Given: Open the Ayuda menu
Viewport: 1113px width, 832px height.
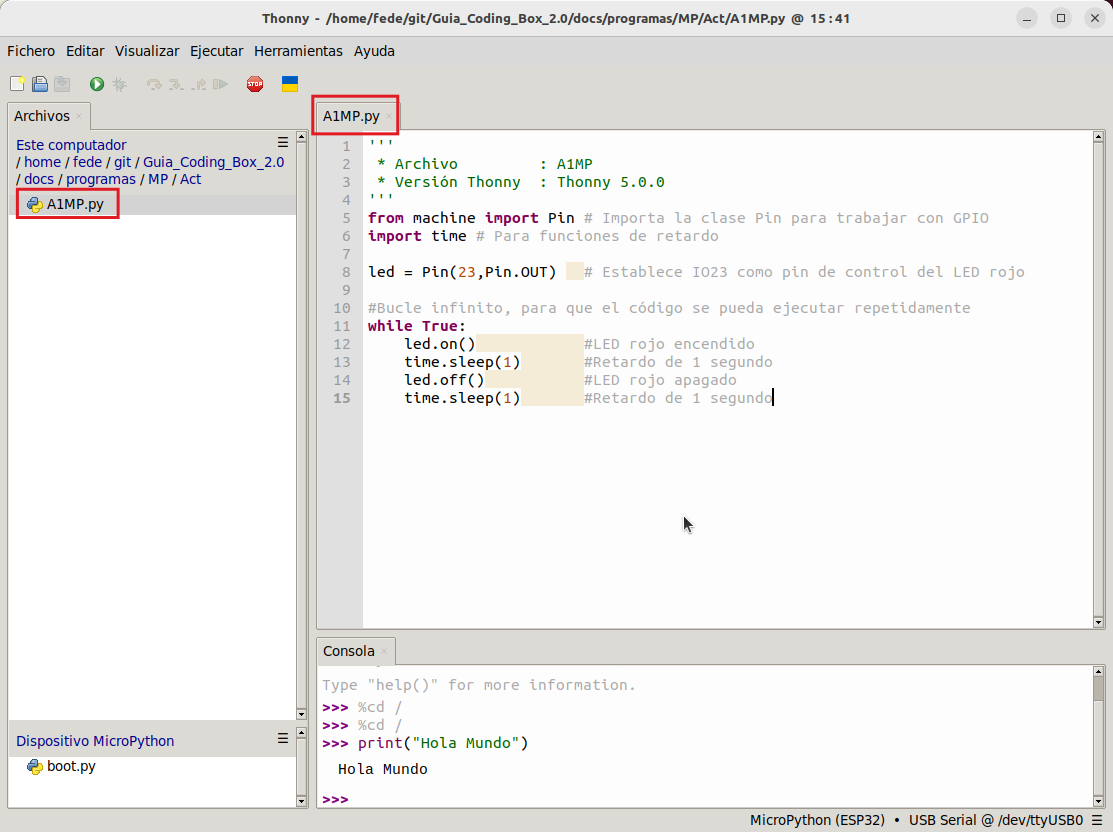Looking at the screenshot, I should 374,51.
